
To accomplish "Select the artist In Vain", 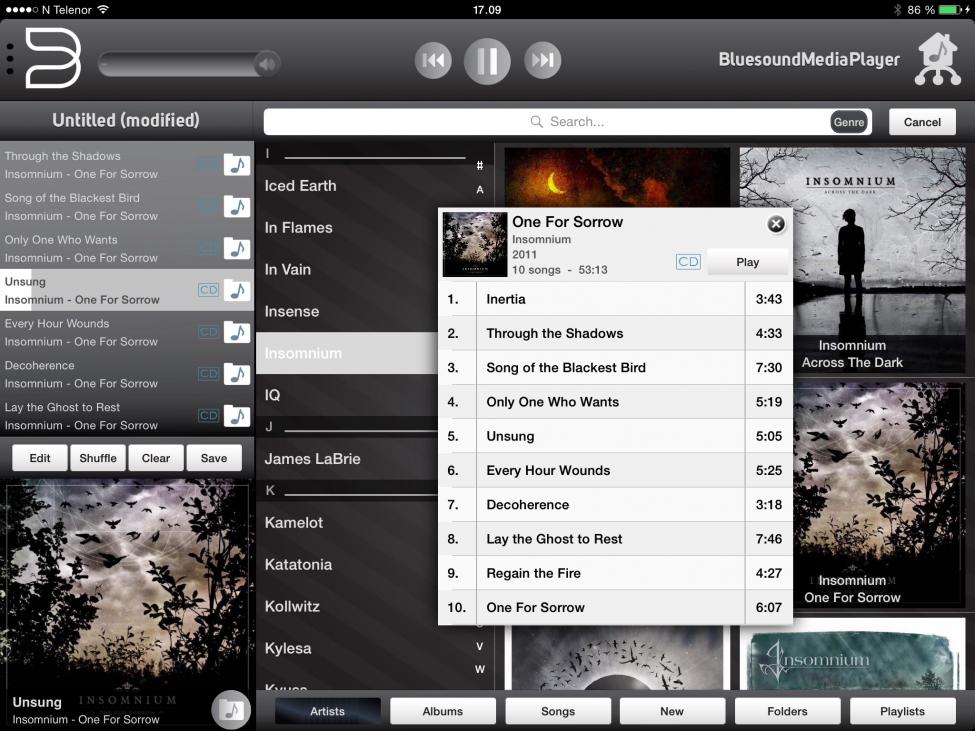I will tap(347, 269).
